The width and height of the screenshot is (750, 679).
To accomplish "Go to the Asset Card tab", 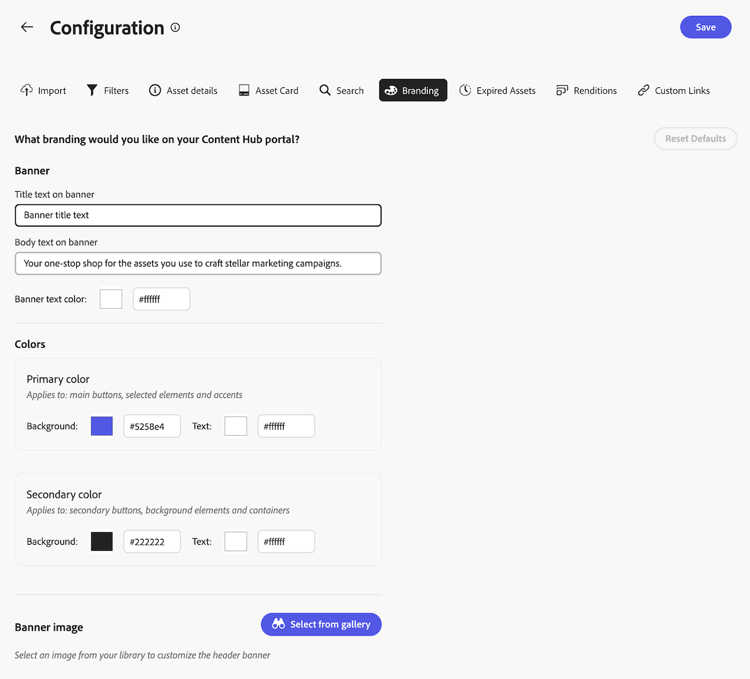I will [268, 90].
